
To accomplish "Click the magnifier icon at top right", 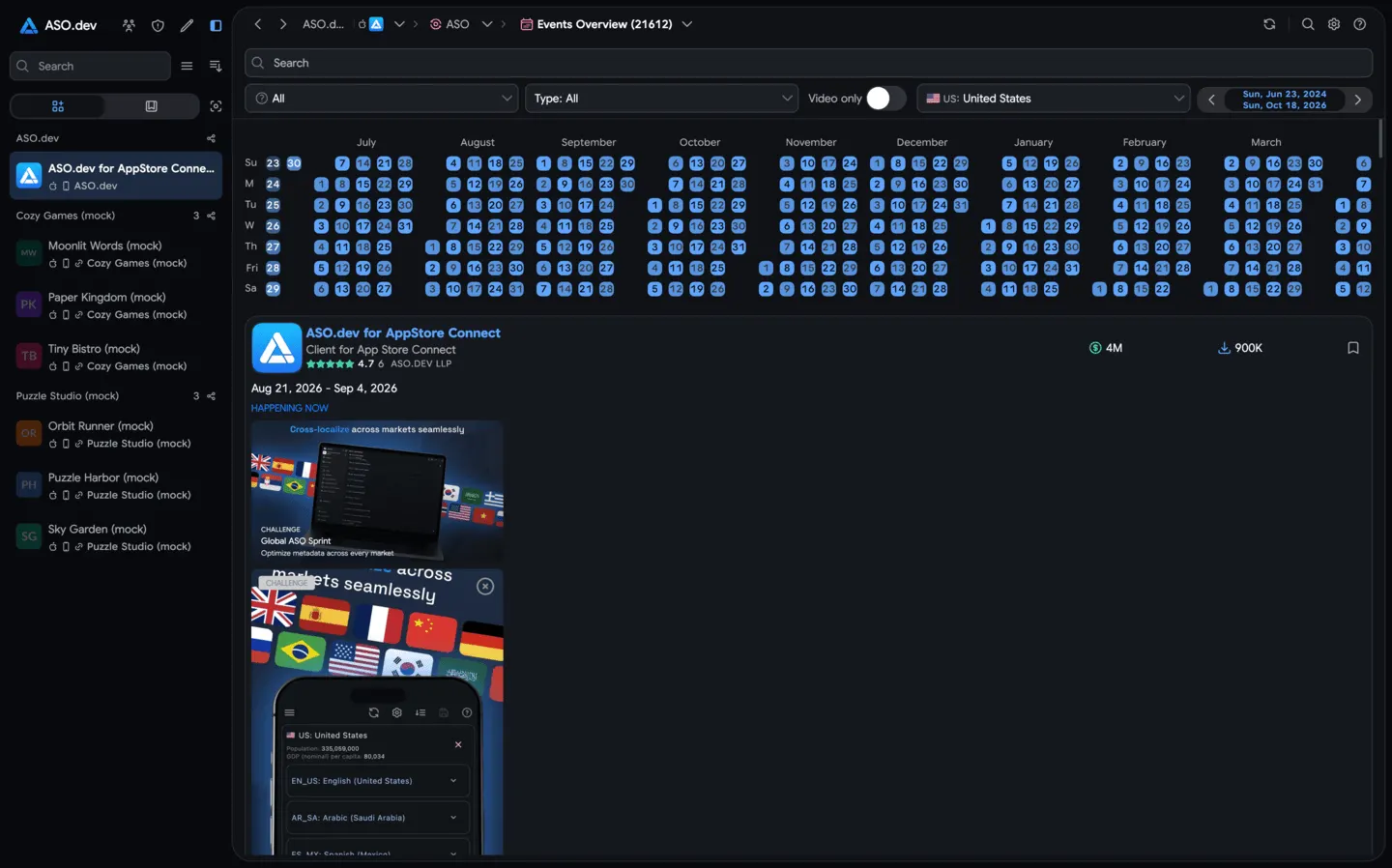I will [x=1308, y=24].
